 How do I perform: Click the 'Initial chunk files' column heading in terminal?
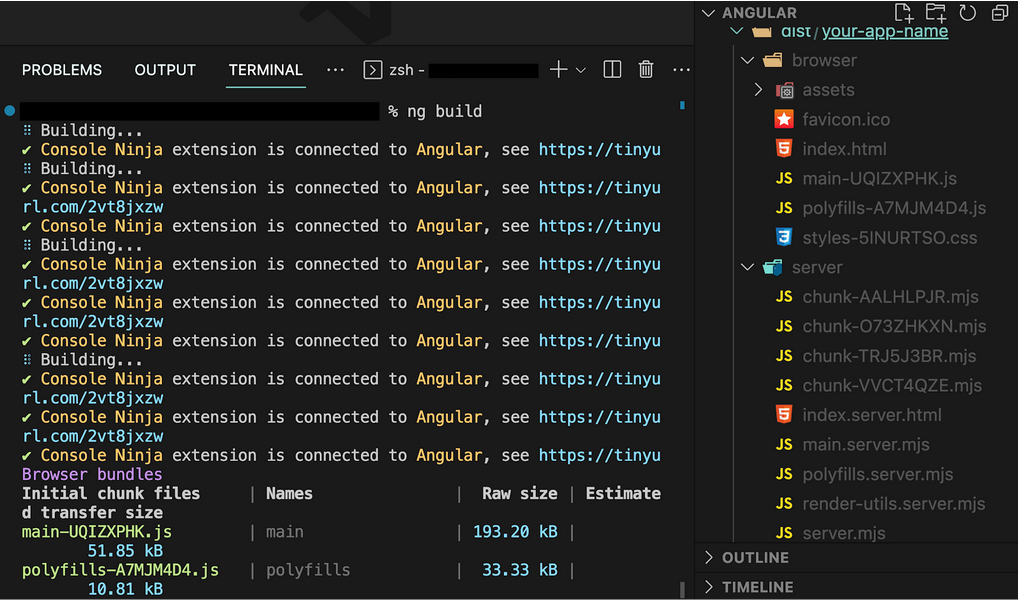(111, 494)
